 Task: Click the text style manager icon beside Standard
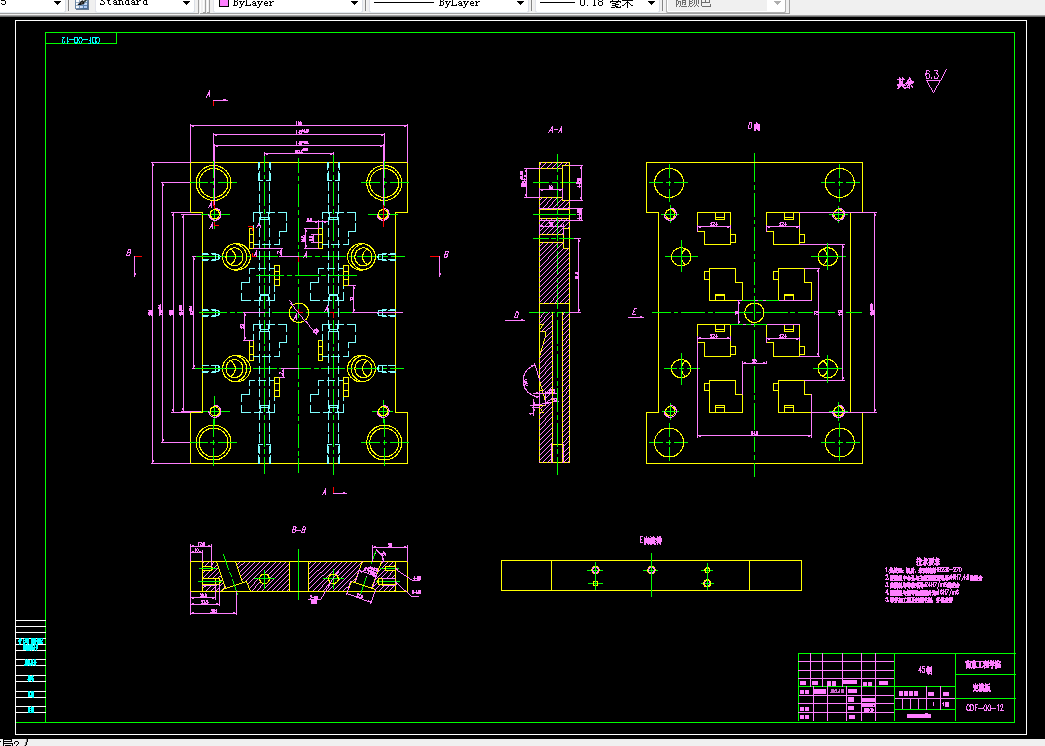click(82, 4)
